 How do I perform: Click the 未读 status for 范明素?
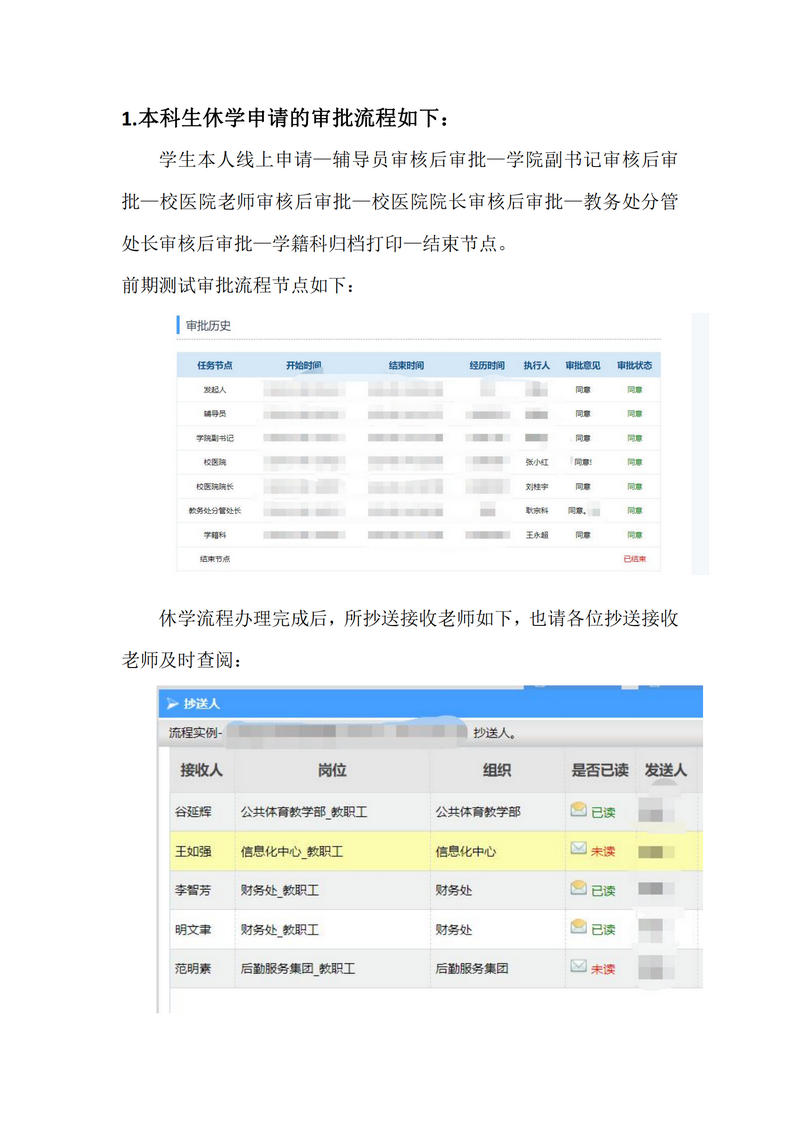(603, 968)
